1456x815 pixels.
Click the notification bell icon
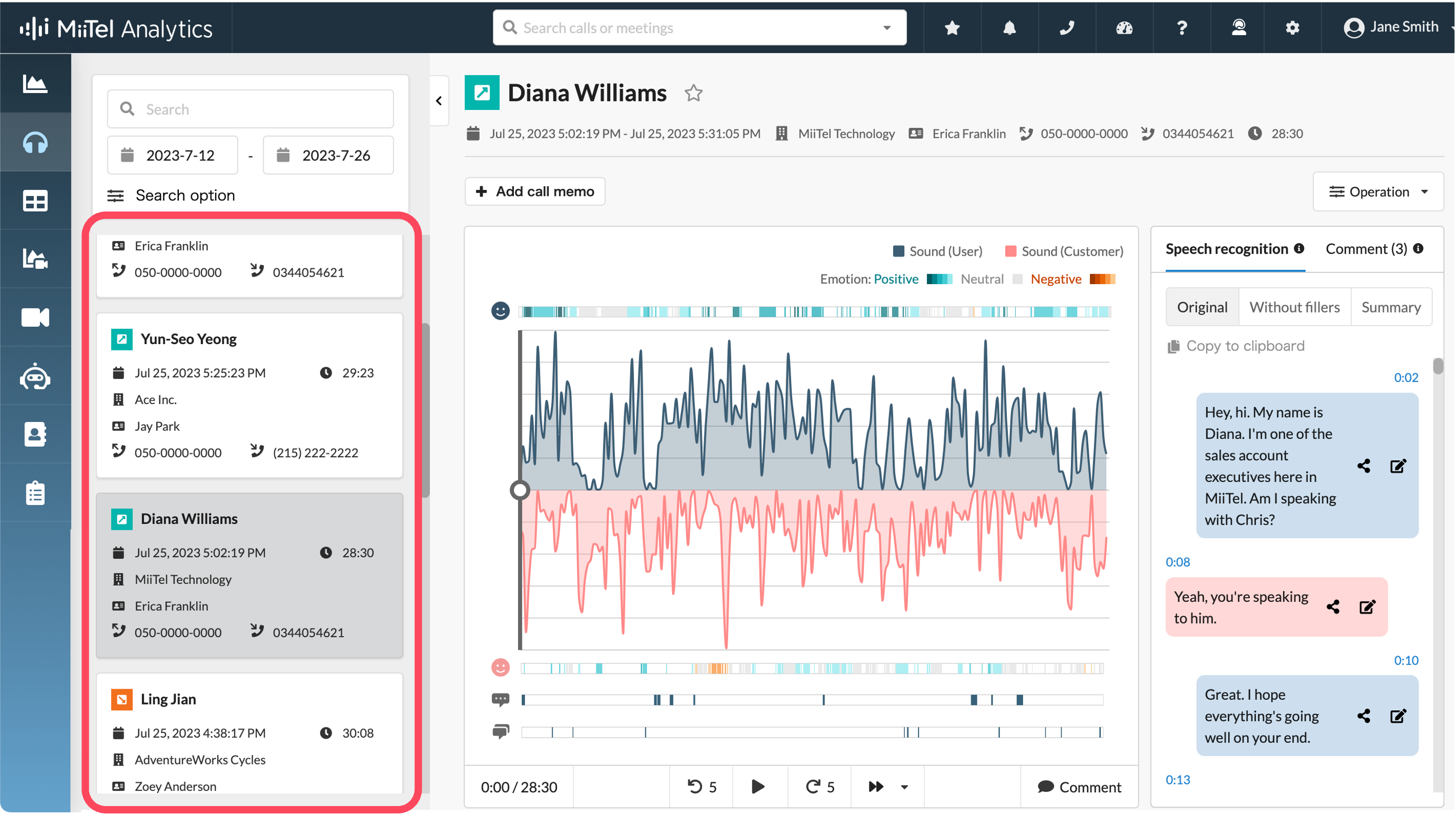(x=1009, y=27)
